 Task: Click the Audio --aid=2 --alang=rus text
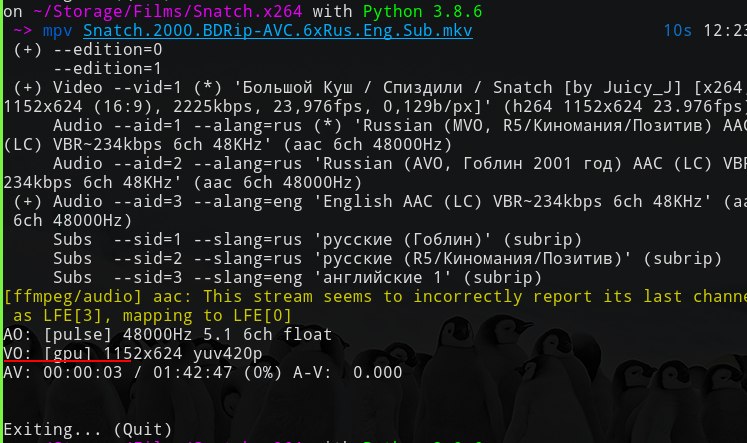[x=177, y=164]
